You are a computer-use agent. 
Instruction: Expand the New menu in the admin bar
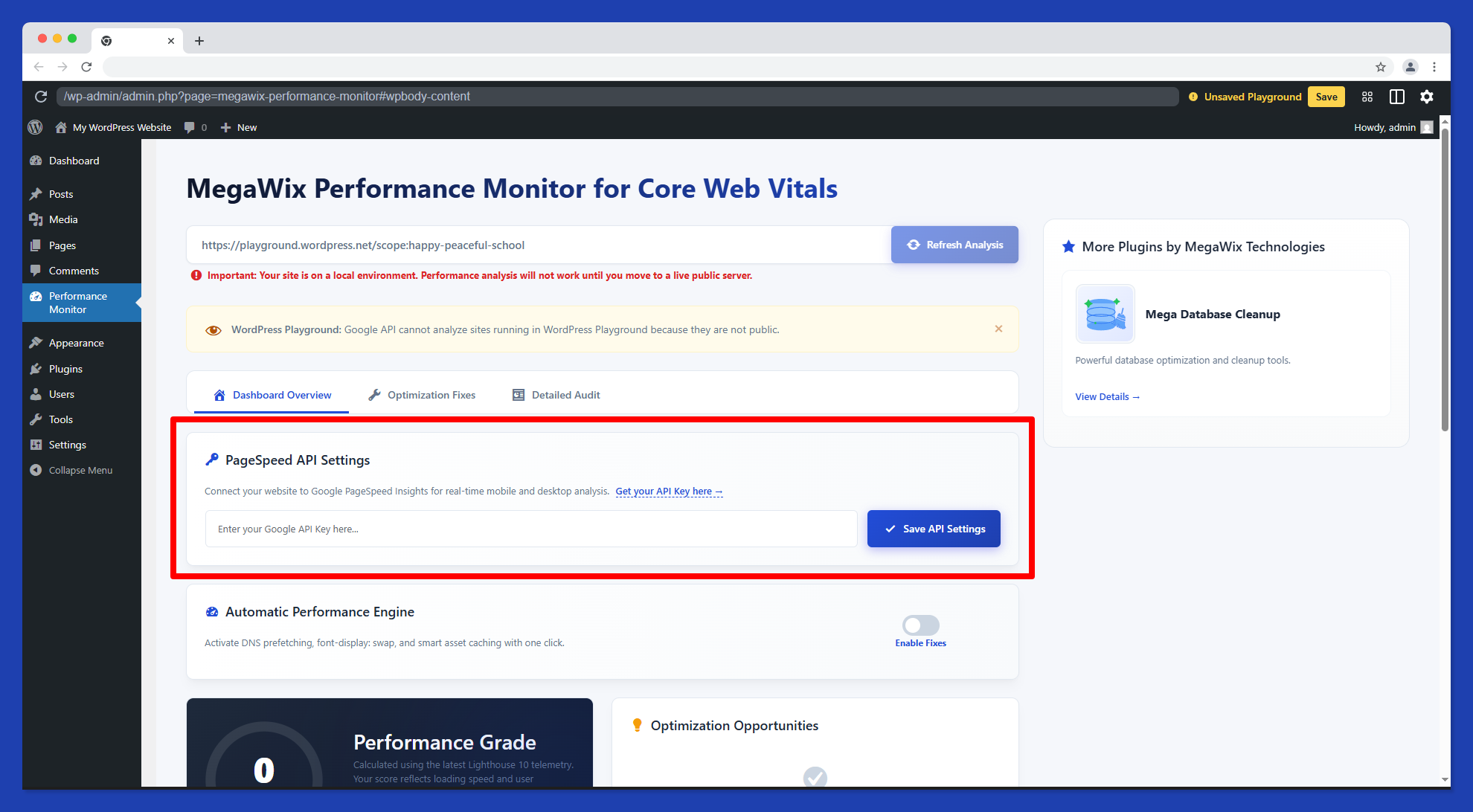[x=238, y=127]
